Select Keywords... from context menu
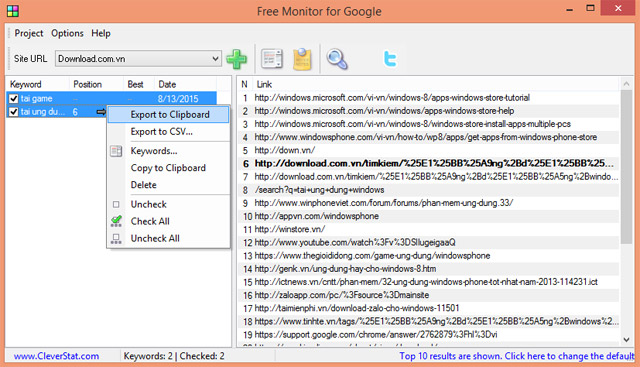Viewport: 640px width, 367px height. 169,151
